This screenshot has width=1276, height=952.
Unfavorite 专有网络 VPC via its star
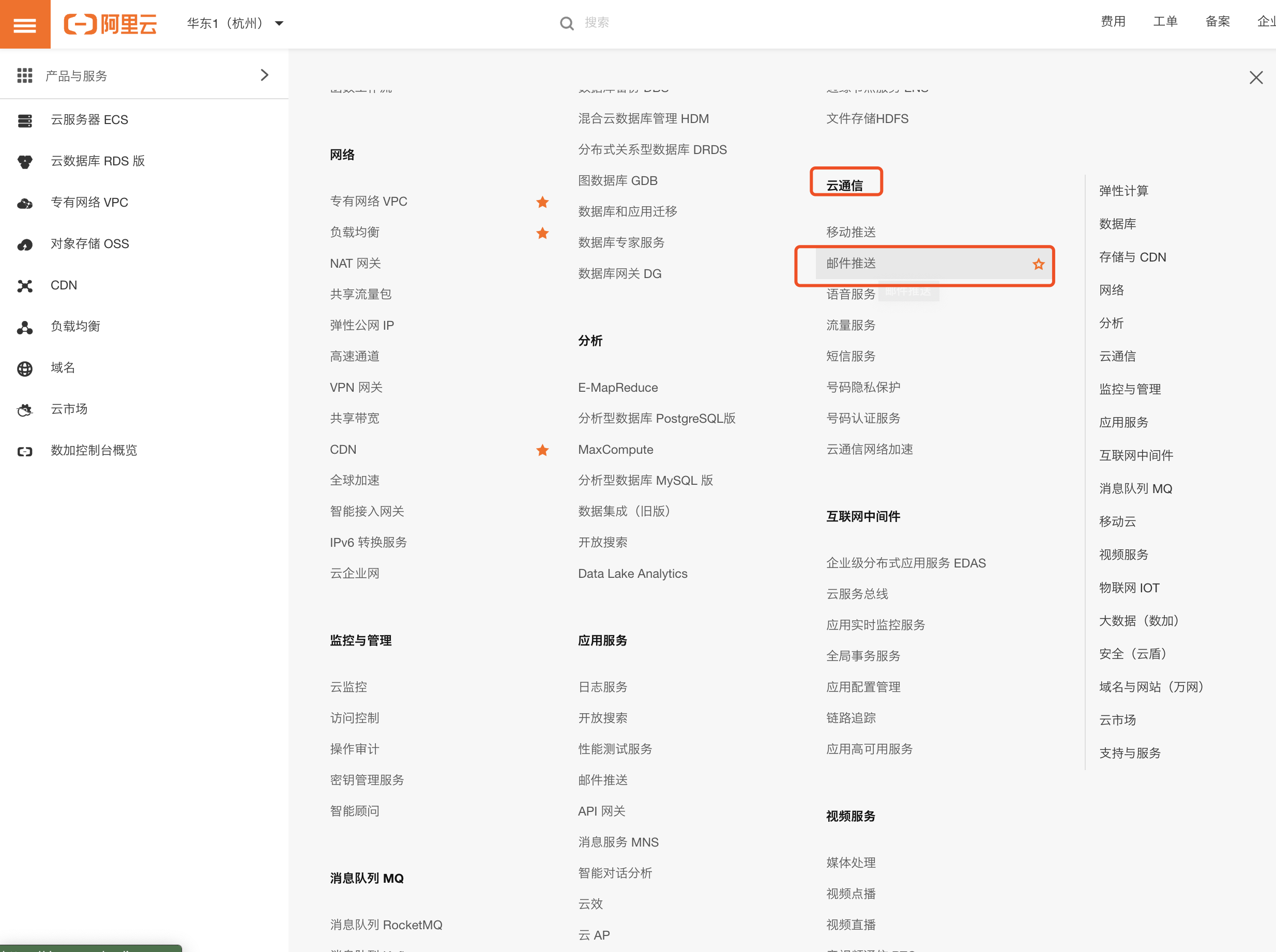click(x=542, y=202)
